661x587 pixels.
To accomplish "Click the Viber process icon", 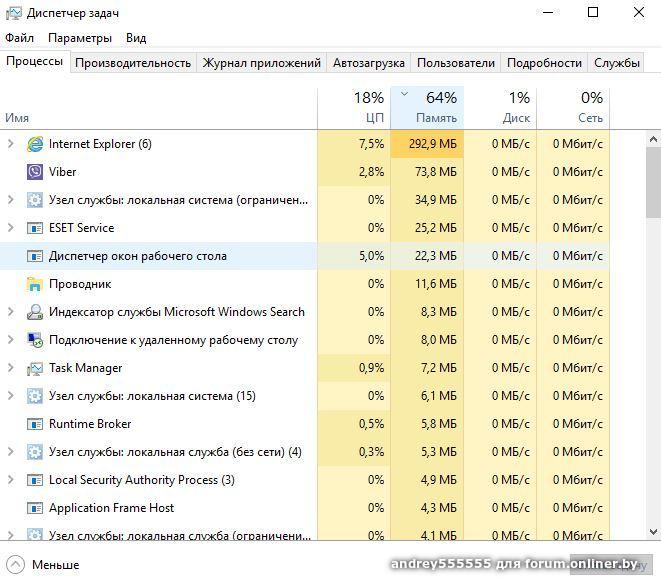I will [35, 172].
